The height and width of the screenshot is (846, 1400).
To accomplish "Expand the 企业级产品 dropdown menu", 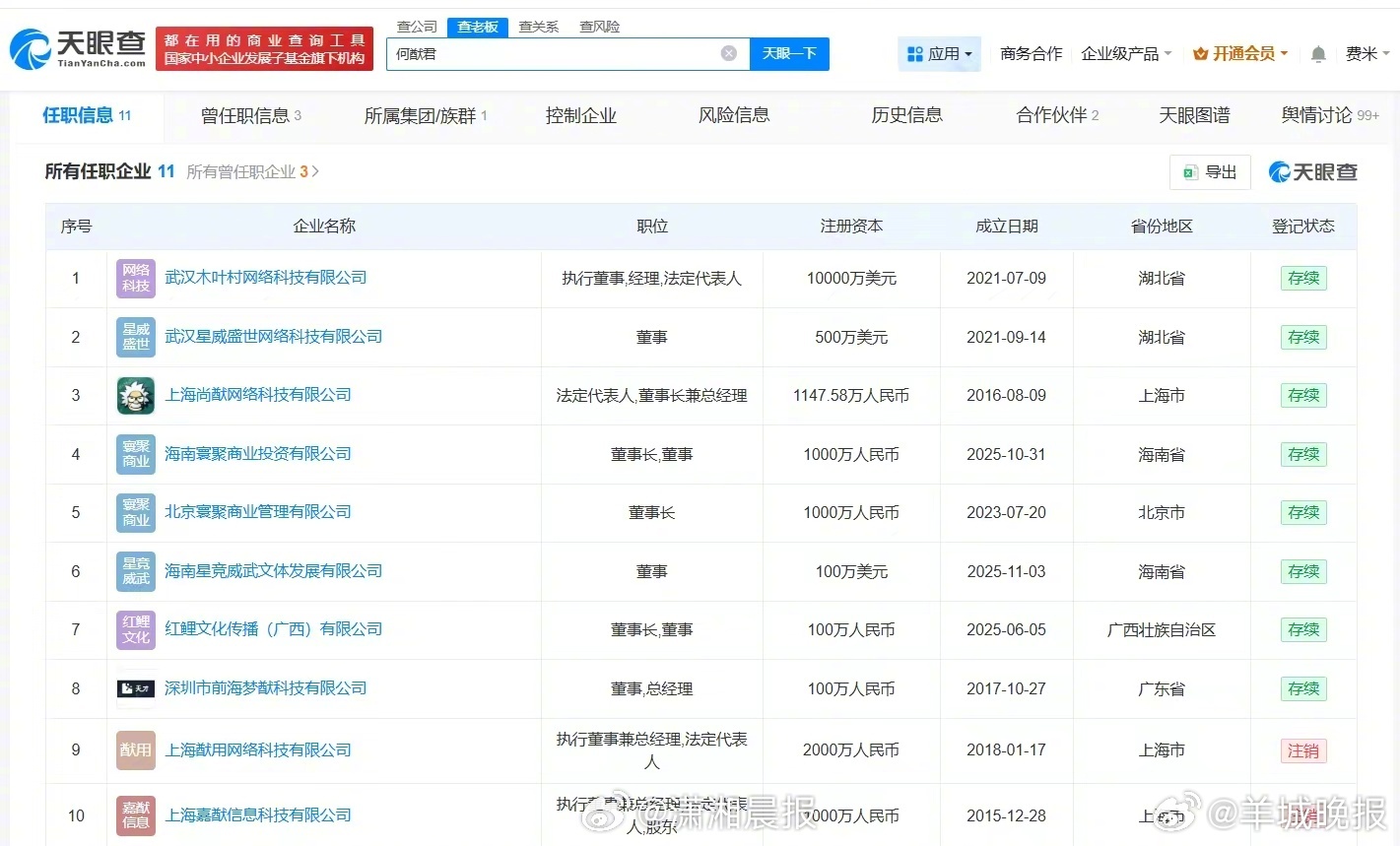I will pyautogui.click(x=1126, y=54).
